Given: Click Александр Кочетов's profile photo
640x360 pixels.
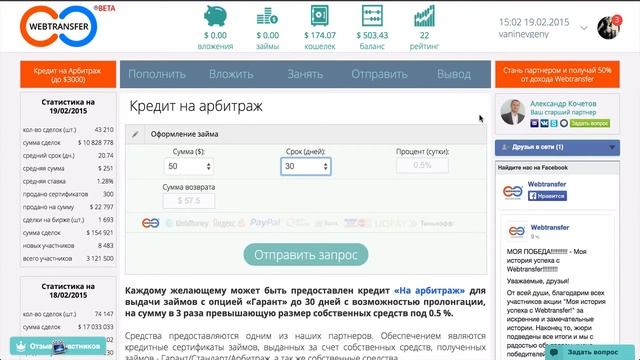Looking at the screenshot, I should pyautogui.click(x=513, y=112).
